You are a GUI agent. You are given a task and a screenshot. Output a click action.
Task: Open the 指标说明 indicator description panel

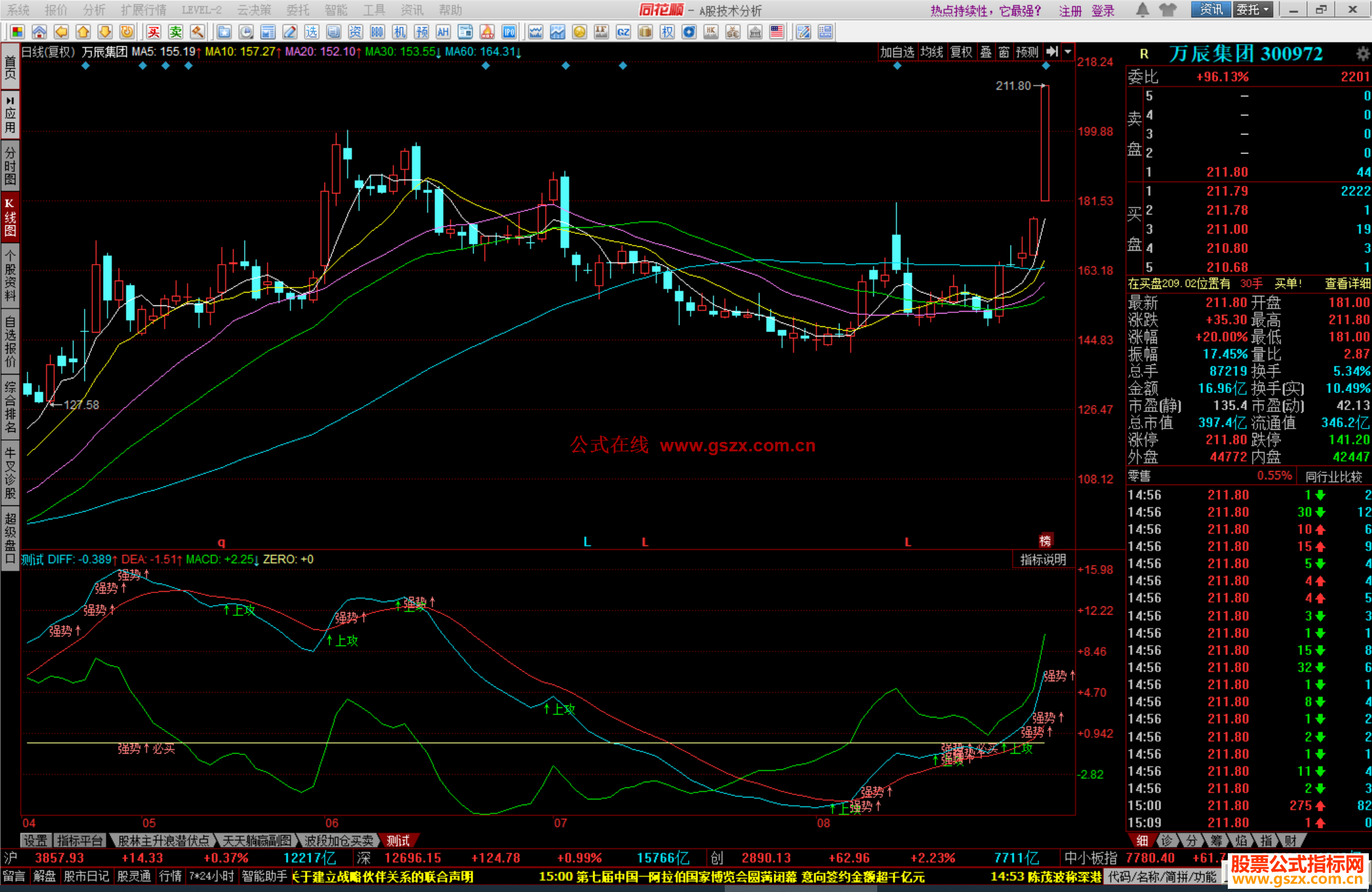(x=1043, y=559)
